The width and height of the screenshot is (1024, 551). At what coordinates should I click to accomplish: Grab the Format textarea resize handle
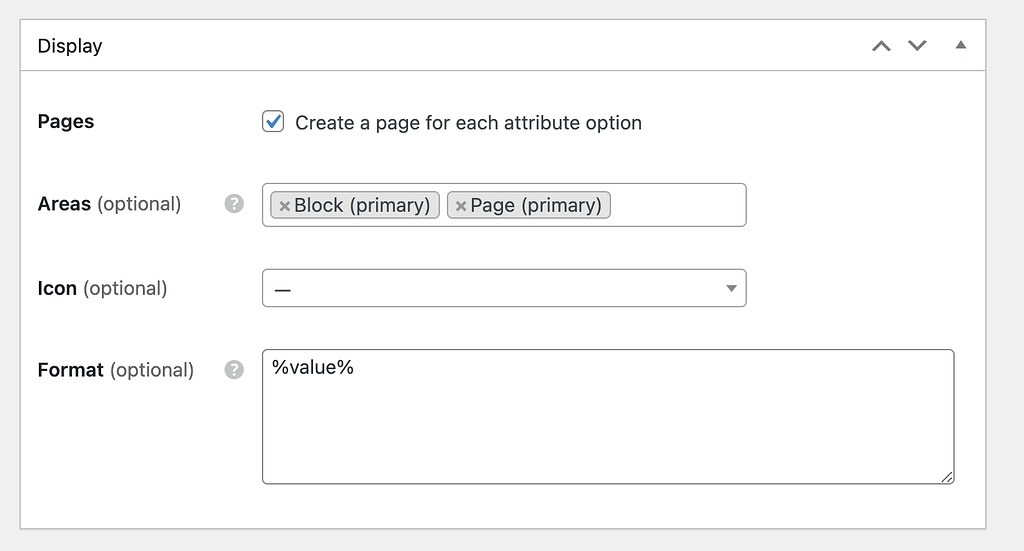tap(947, 477)
